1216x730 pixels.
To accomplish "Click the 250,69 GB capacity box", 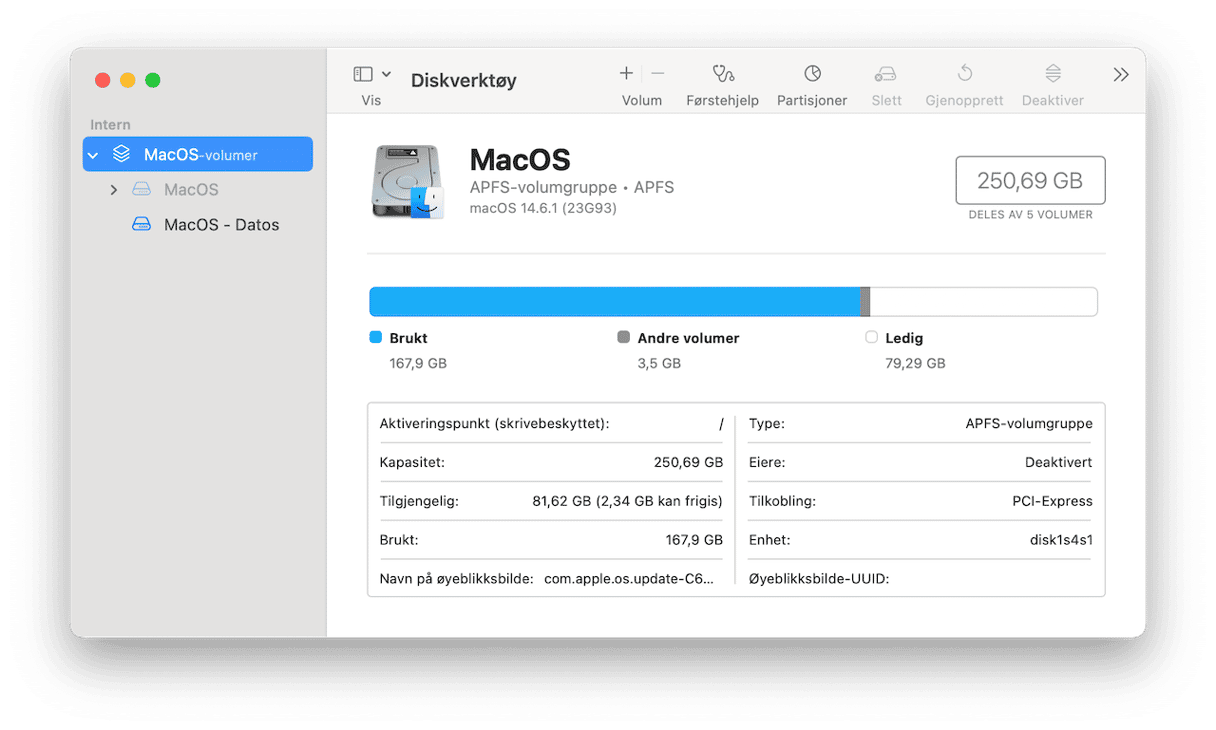I will 1030,181.
